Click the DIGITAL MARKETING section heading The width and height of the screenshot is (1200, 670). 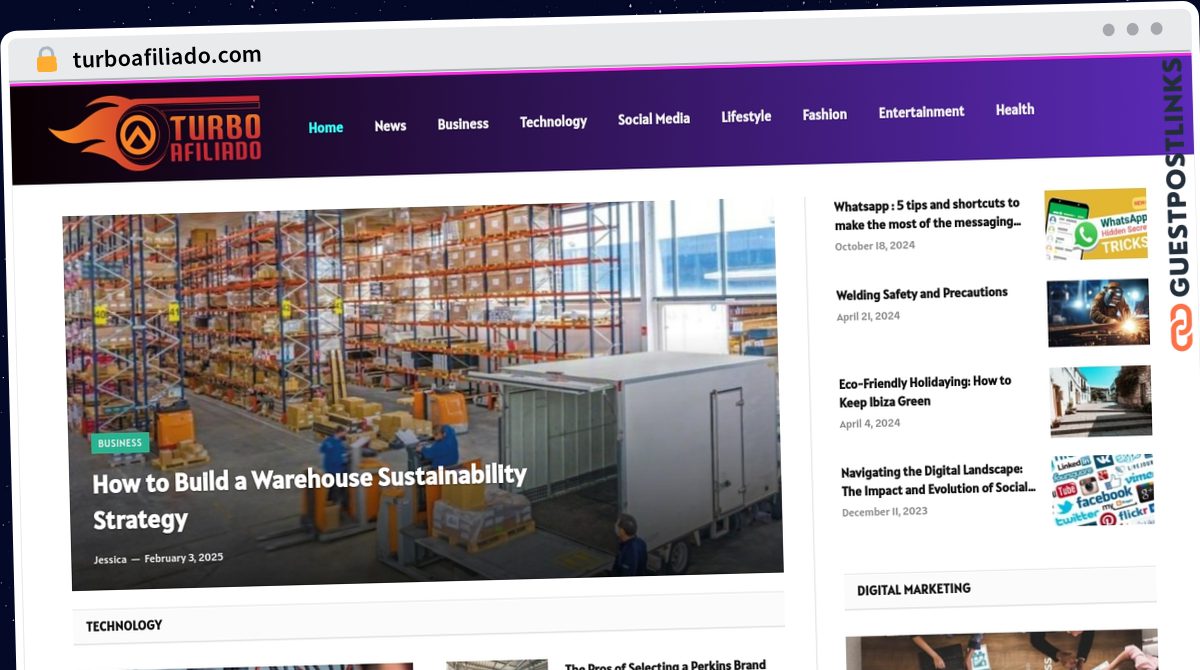914,590
